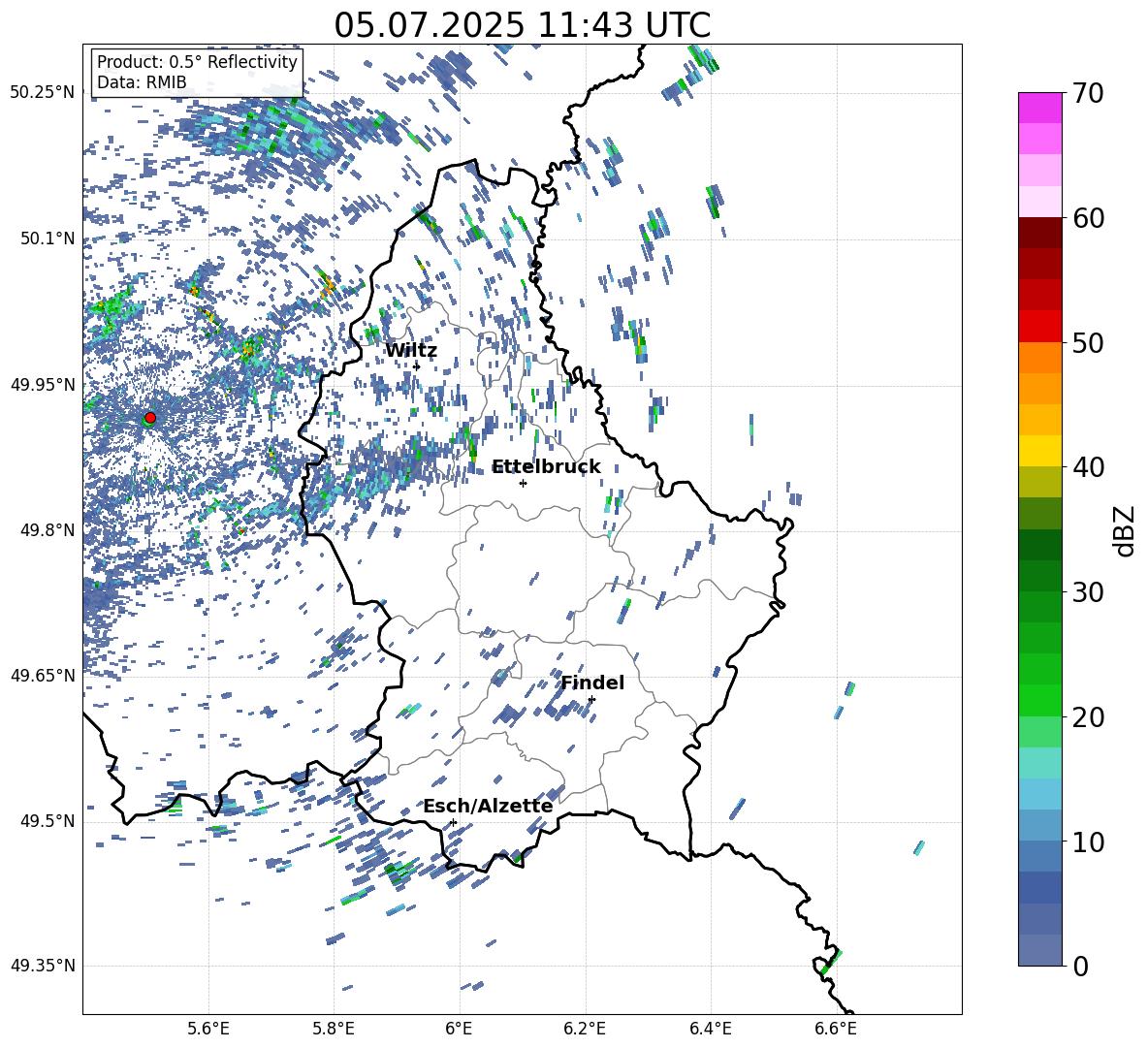Image resolution: width=1148 pixels, height=1048 pixels.
Task: Click the colorbar 60 tick label
Action: [1088, 218]
